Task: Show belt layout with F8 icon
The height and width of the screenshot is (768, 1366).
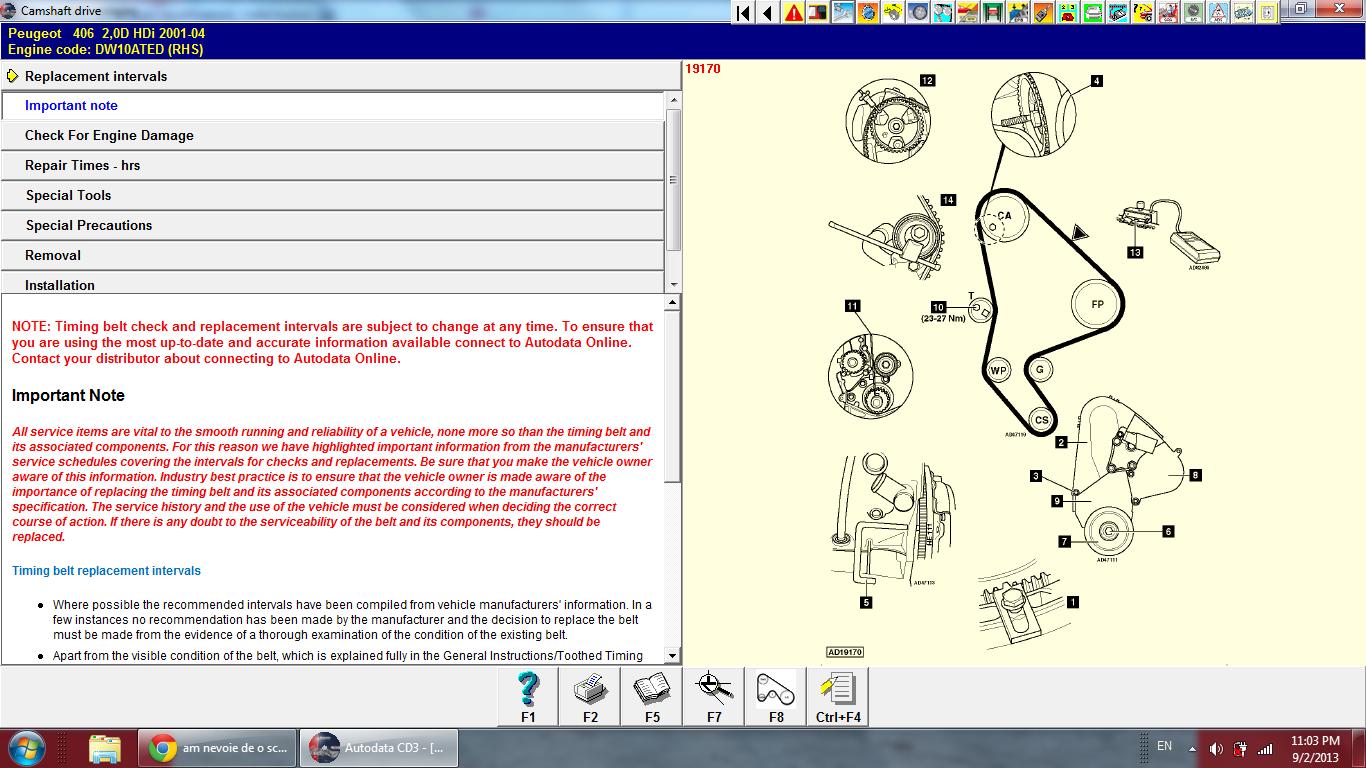Action: point(776,696)
